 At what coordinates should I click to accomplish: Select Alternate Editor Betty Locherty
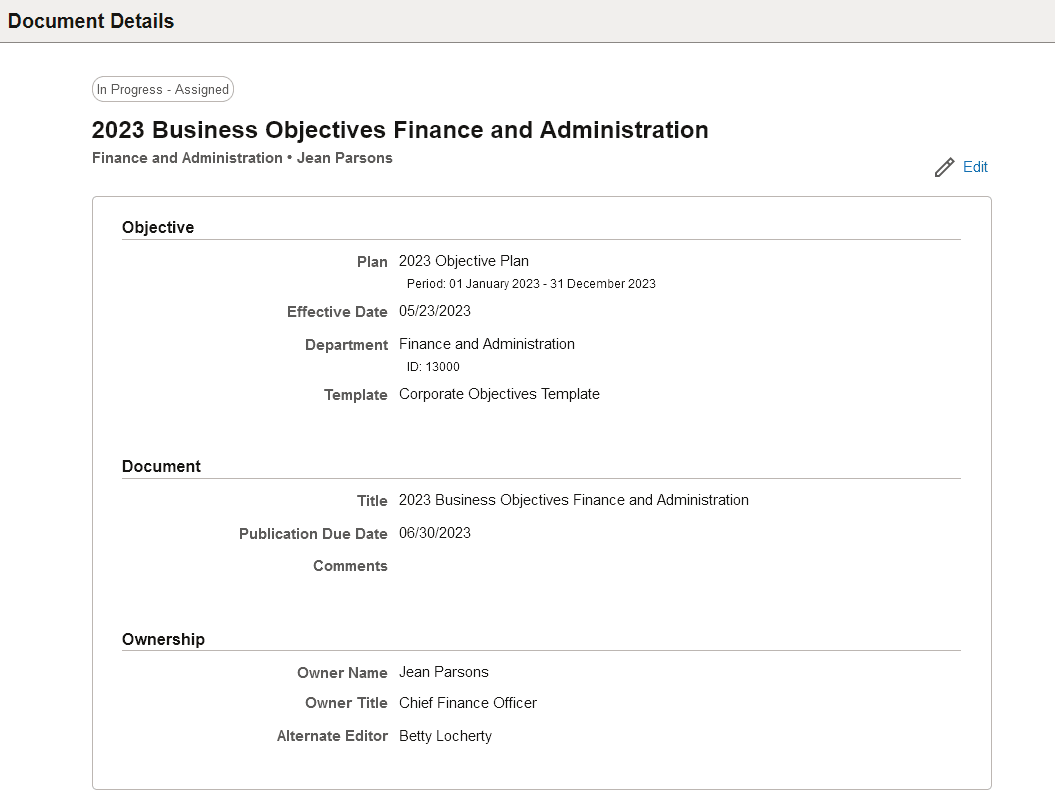[445, 736]
